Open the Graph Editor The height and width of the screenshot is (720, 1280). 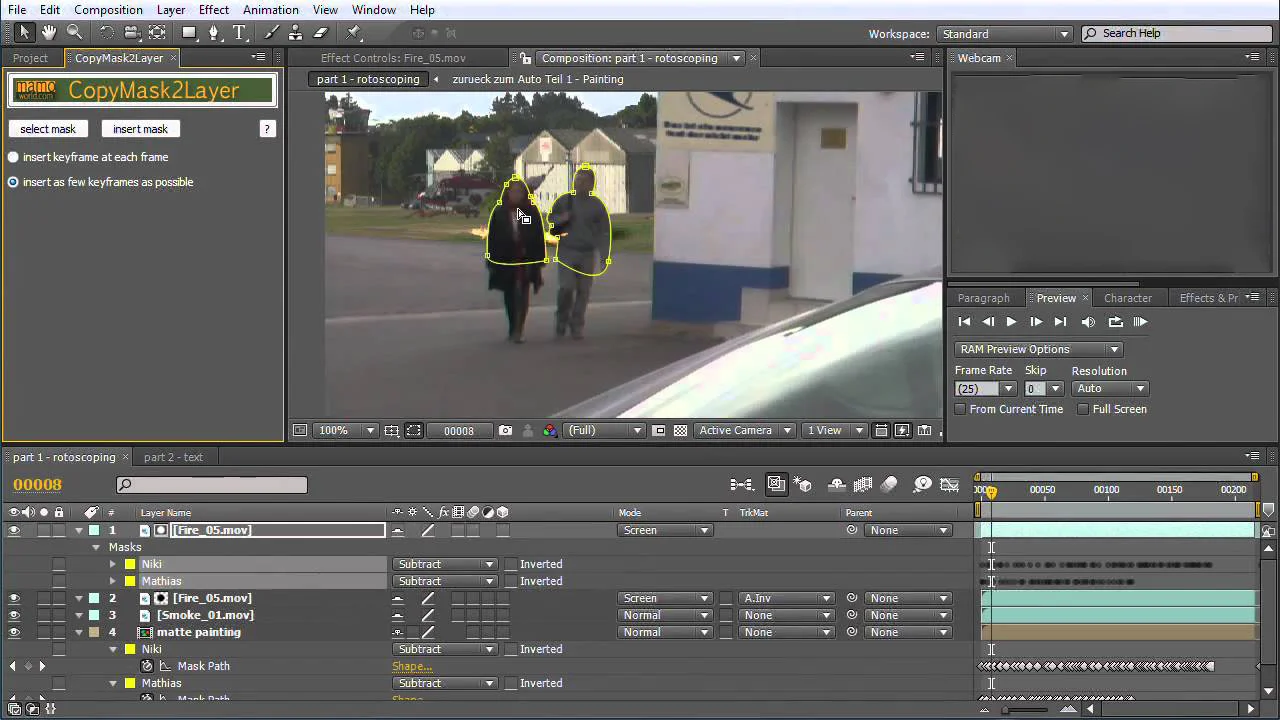949,485
